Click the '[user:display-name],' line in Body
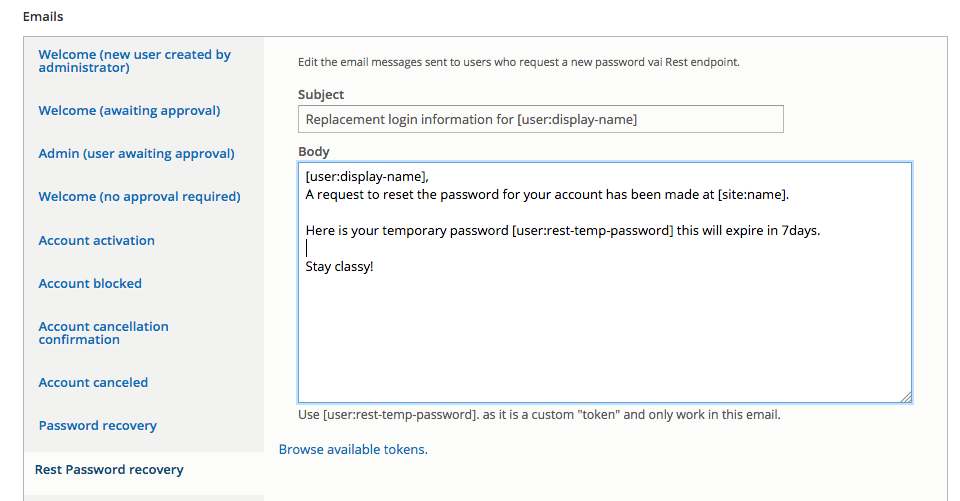Screen dimensions: 960x501 (367, 176)
